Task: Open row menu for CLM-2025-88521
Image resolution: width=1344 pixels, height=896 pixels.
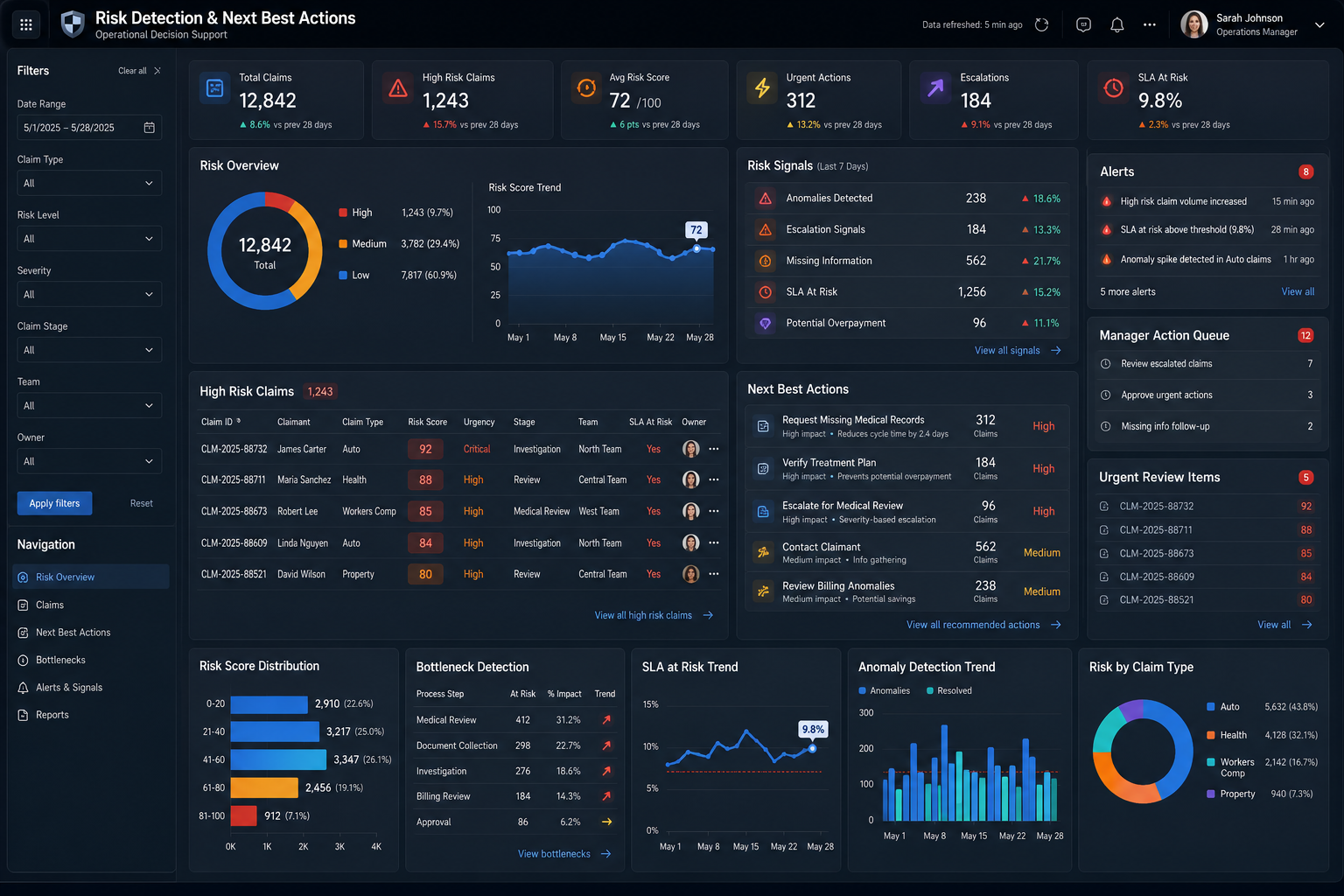Action: (714, 574)
